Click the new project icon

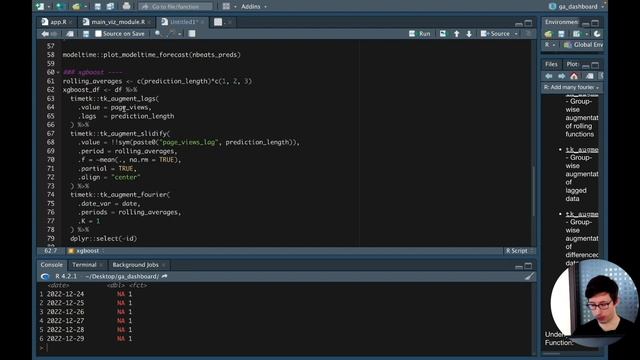pyautogui.click(x=60, y=6)
